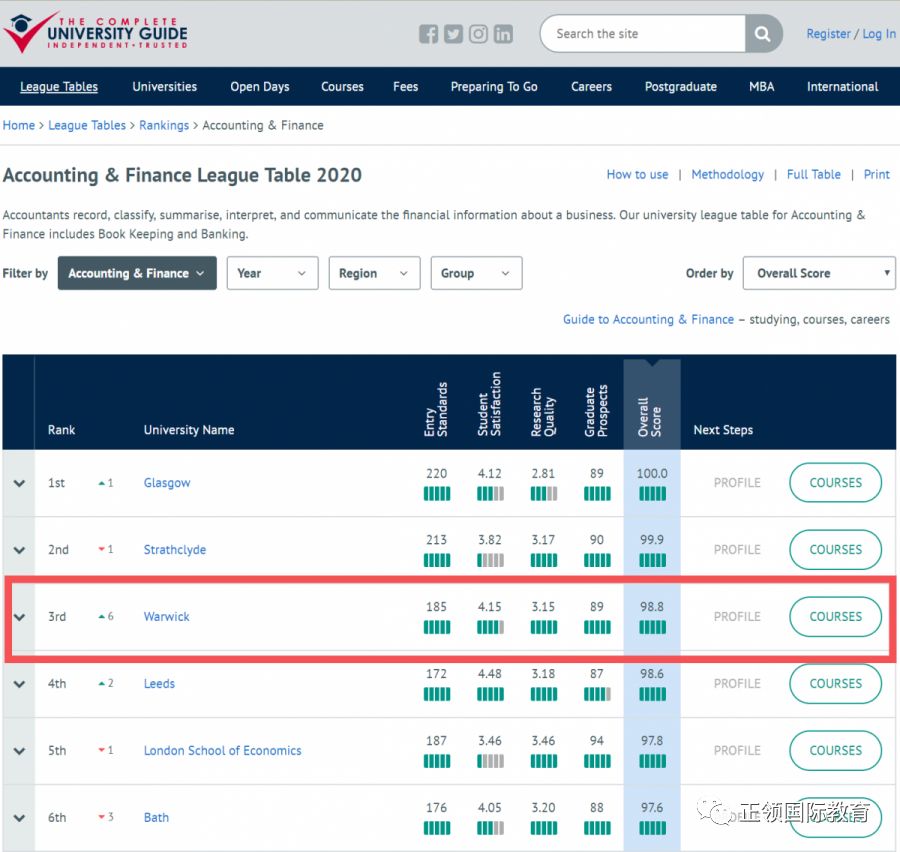Image resolution: width=900 pixels, height=852 pixels.
Task: Open the Profile link for Strathclyde
Action: 737,549
